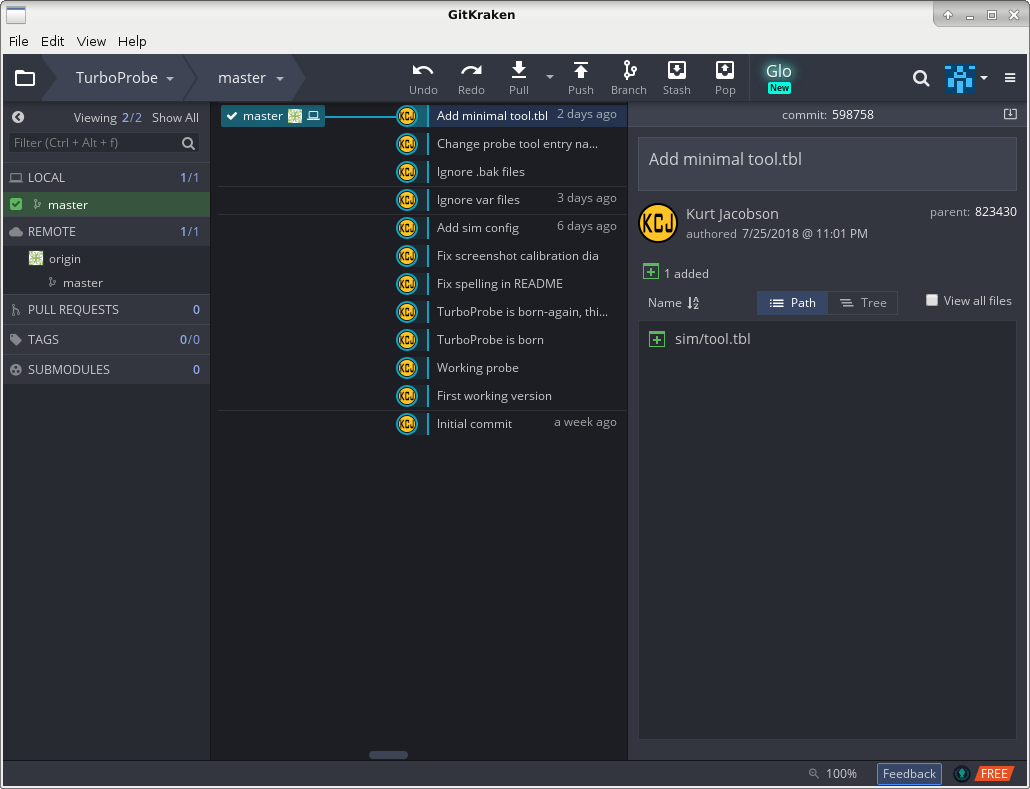Collapse the left panel with back arrow

[x=18, y=117]
